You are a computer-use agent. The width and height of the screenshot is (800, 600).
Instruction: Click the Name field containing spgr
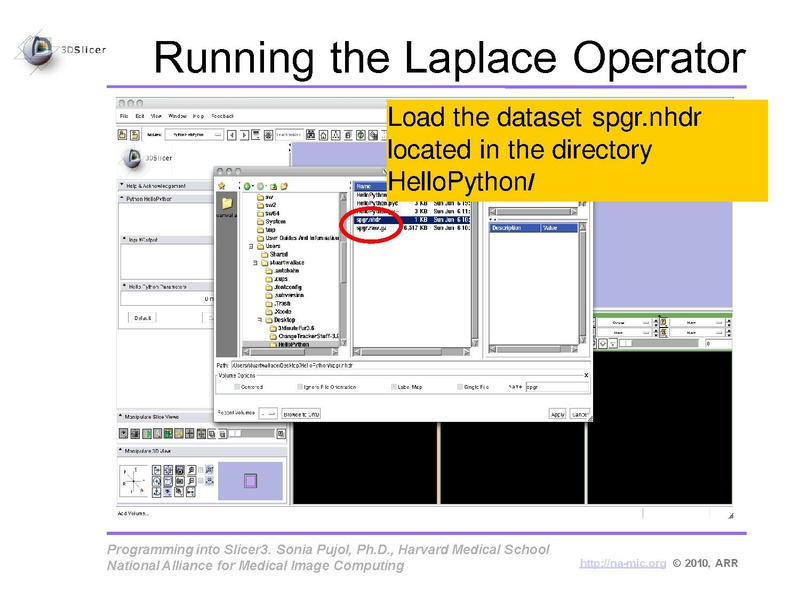pyautogui.click(x=557, y=387)
